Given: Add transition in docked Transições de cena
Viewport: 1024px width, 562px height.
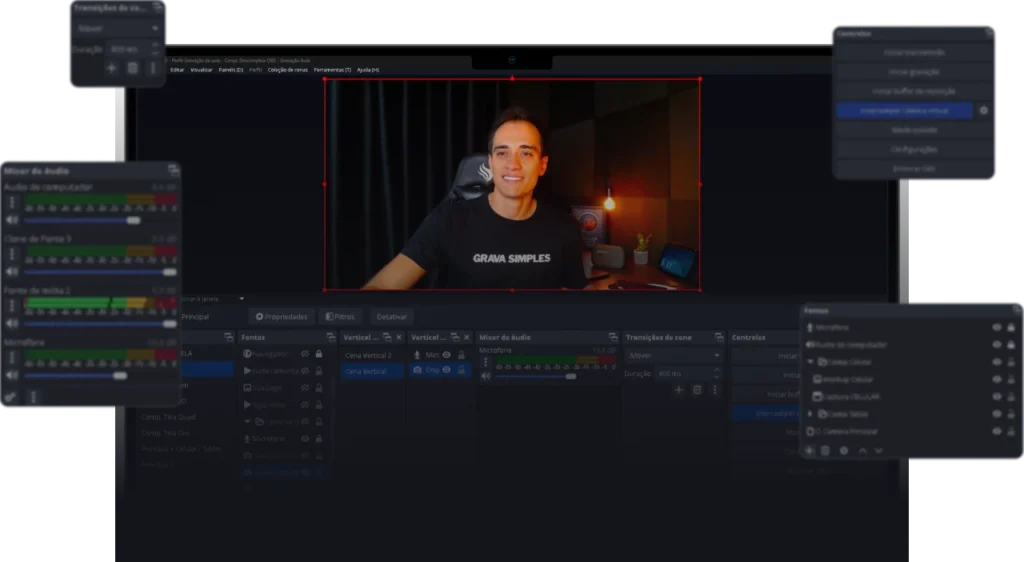Looking at the screenshot, I should pos(679,390).
